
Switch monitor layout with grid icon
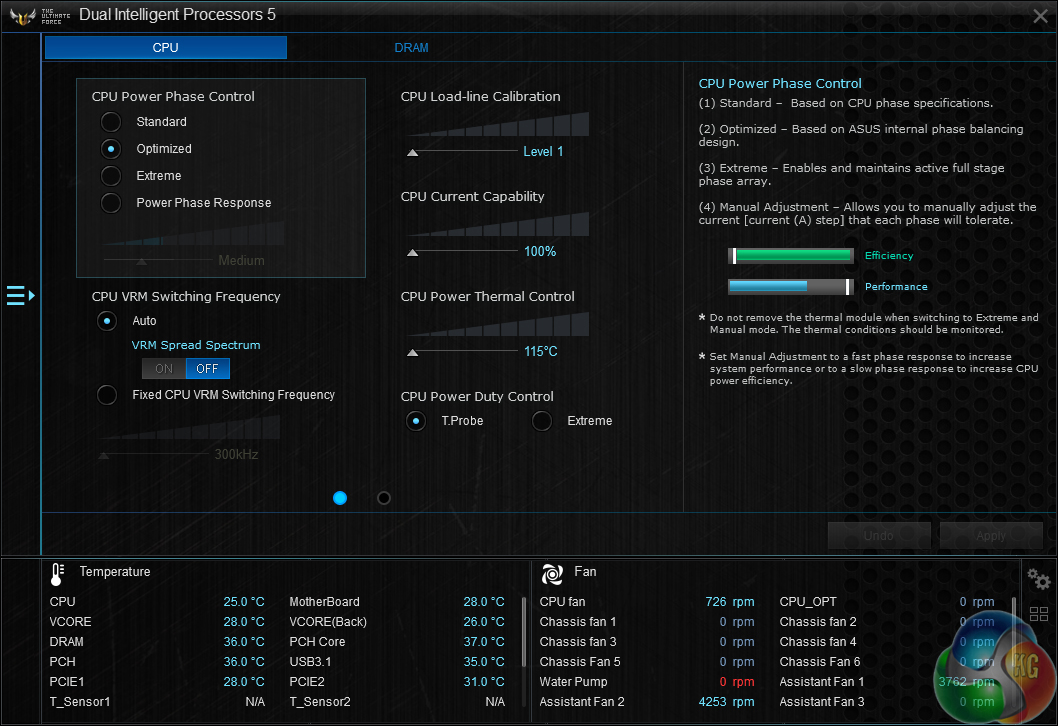(1038, 614)
